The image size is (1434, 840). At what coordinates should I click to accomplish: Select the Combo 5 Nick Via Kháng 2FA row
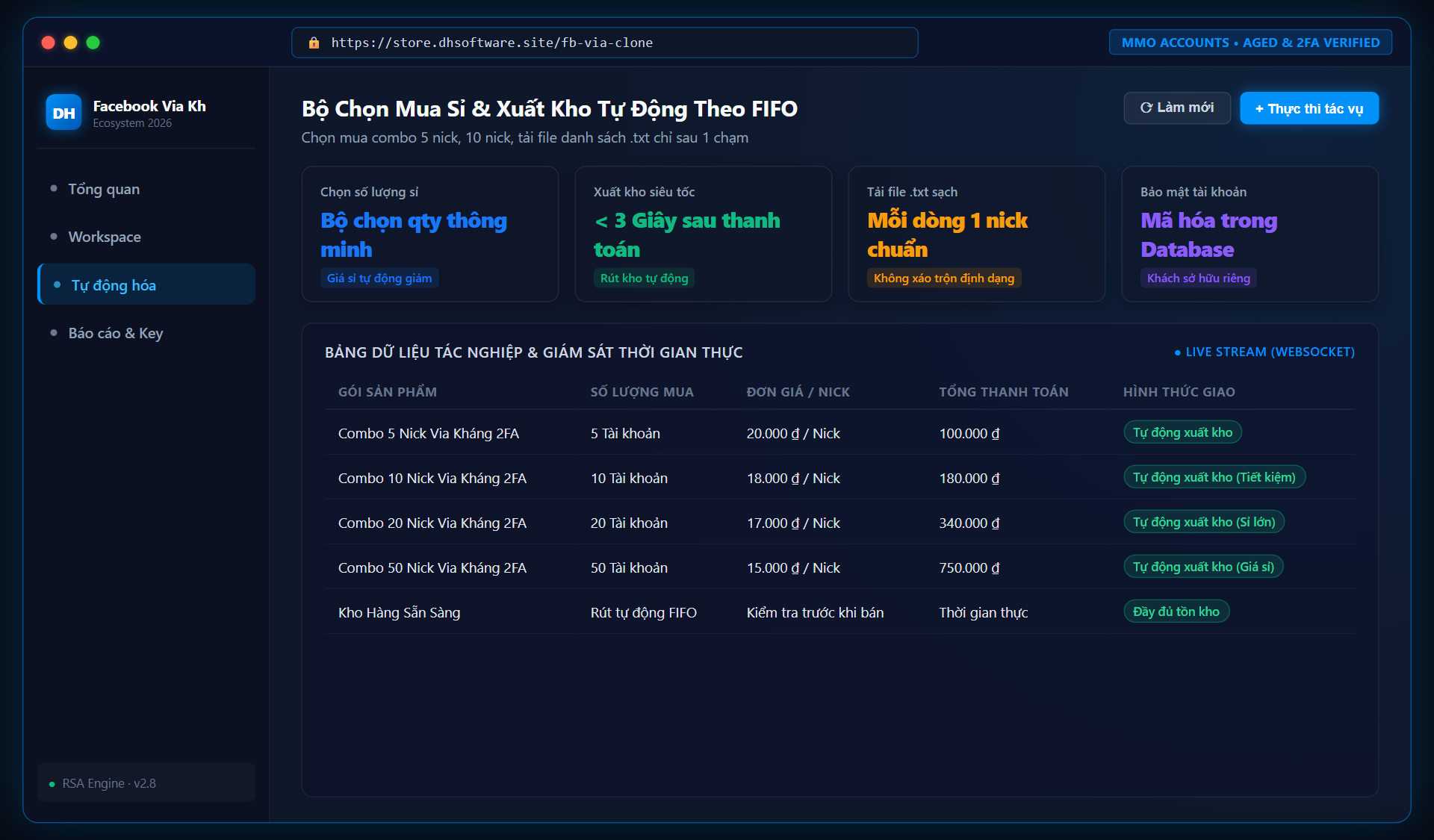coord(840,432)
